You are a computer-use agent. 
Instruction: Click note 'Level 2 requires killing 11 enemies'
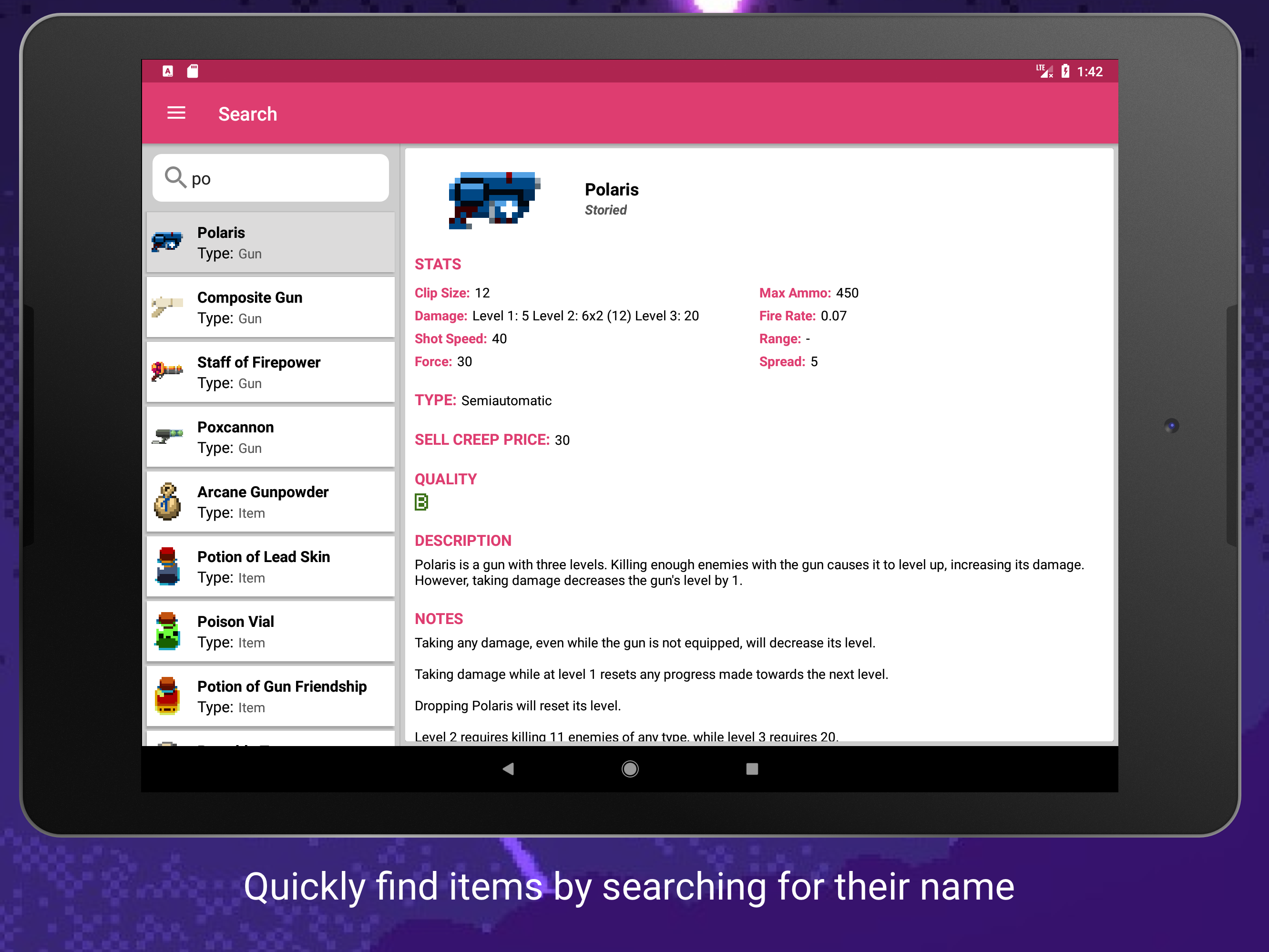(x=626, y=736)
